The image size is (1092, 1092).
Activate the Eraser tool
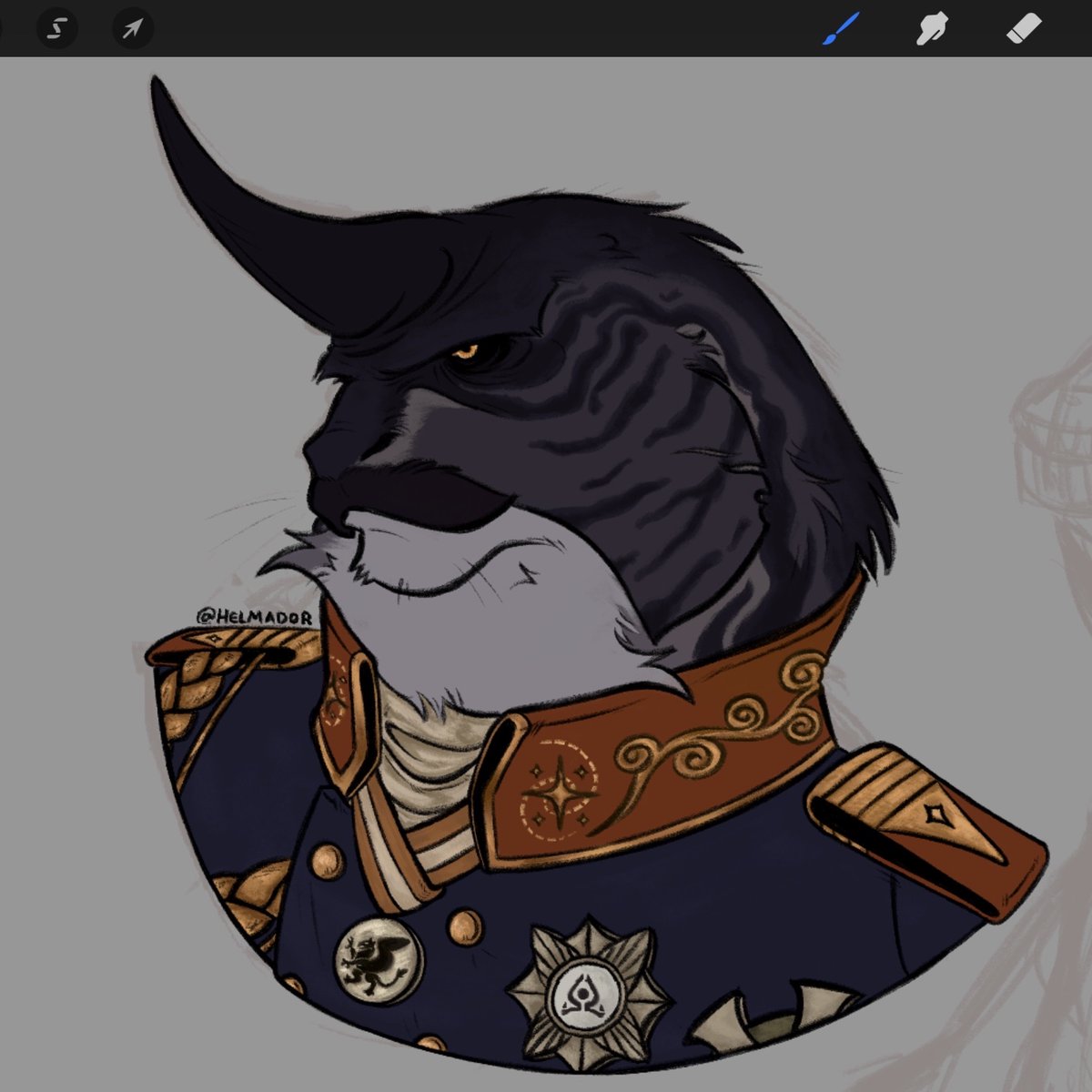(x=1024, y=29)
